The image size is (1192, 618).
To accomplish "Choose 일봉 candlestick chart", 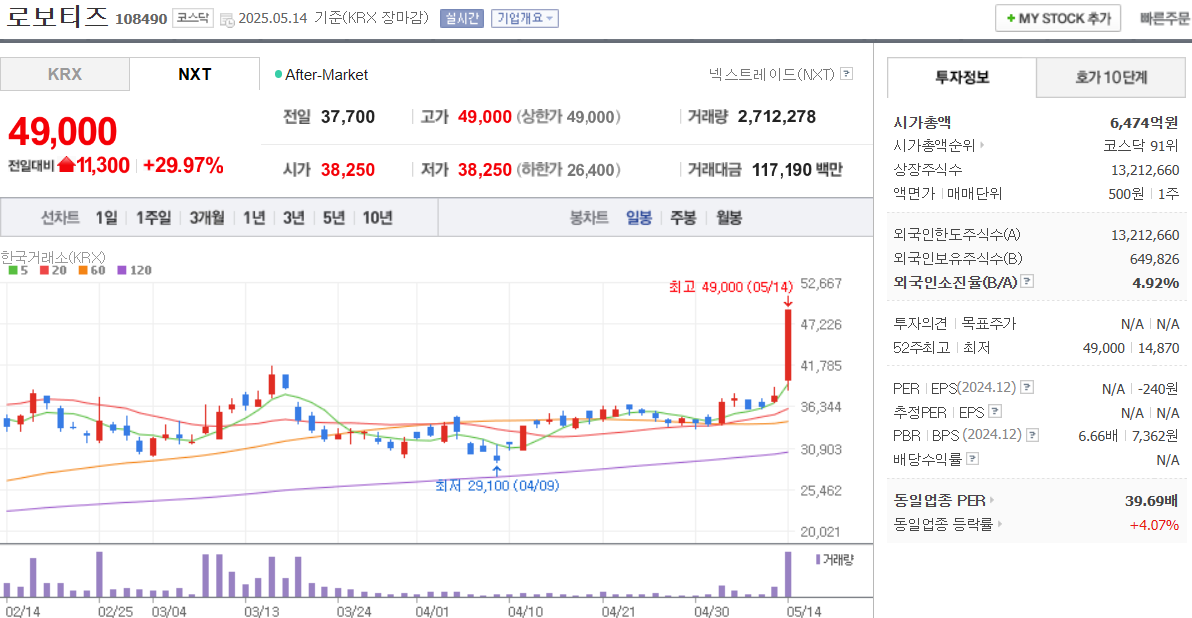I will pos(639,218).
